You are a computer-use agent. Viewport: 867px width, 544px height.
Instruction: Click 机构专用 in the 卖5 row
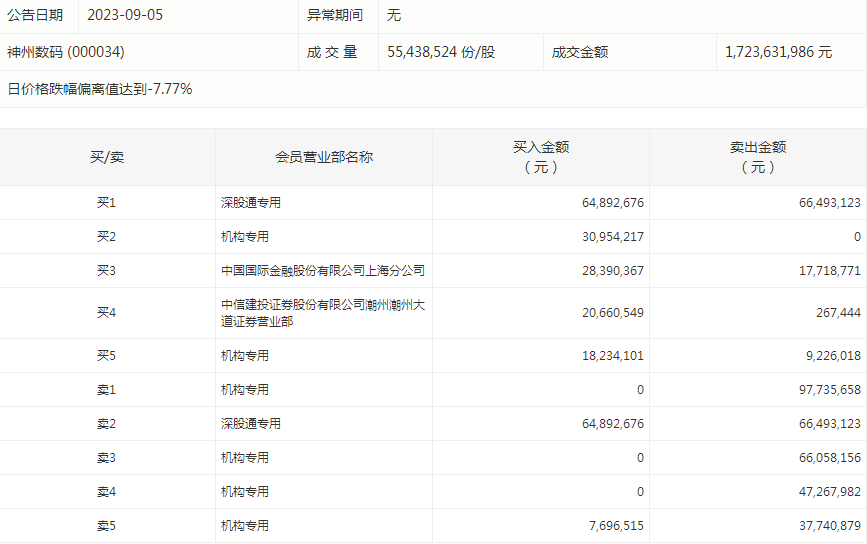pyautogui.click(x=245, y=526)
